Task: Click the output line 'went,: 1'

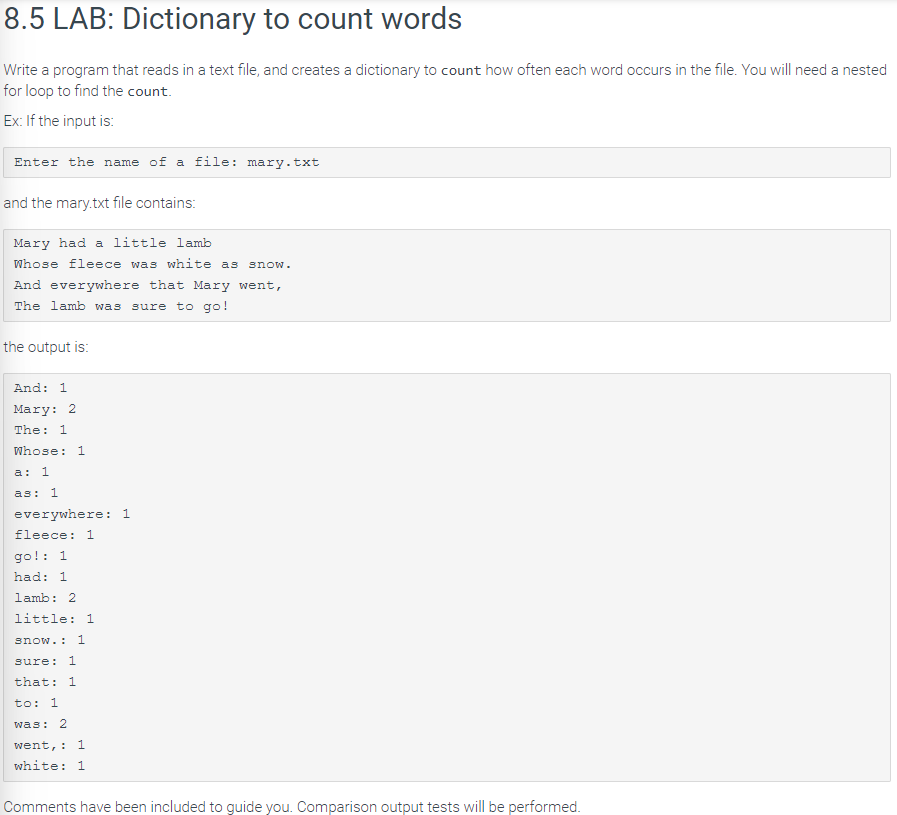Action: [x=50, y=745]
